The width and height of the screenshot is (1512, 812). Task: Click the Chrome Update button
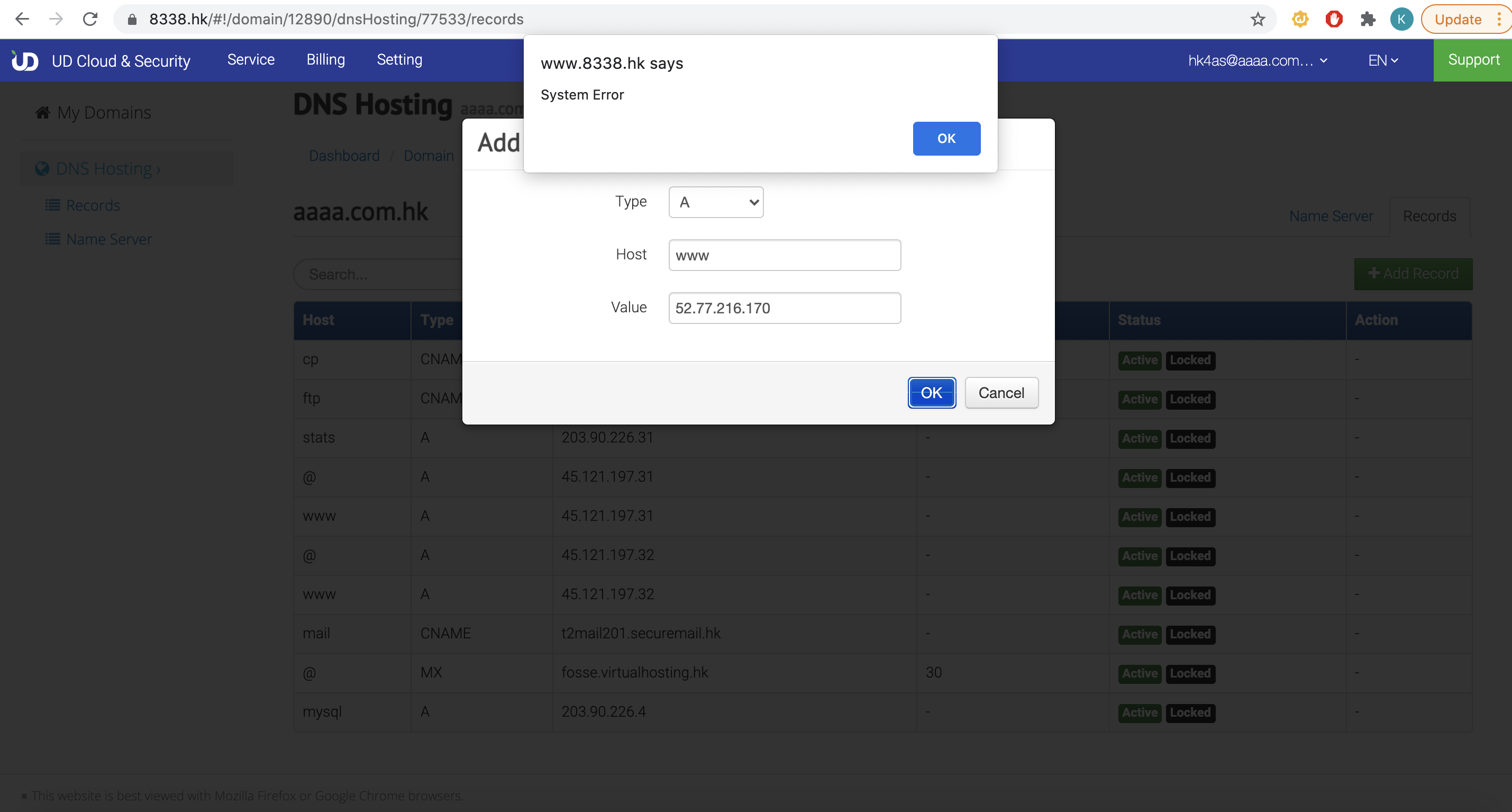pos(1458,20)
